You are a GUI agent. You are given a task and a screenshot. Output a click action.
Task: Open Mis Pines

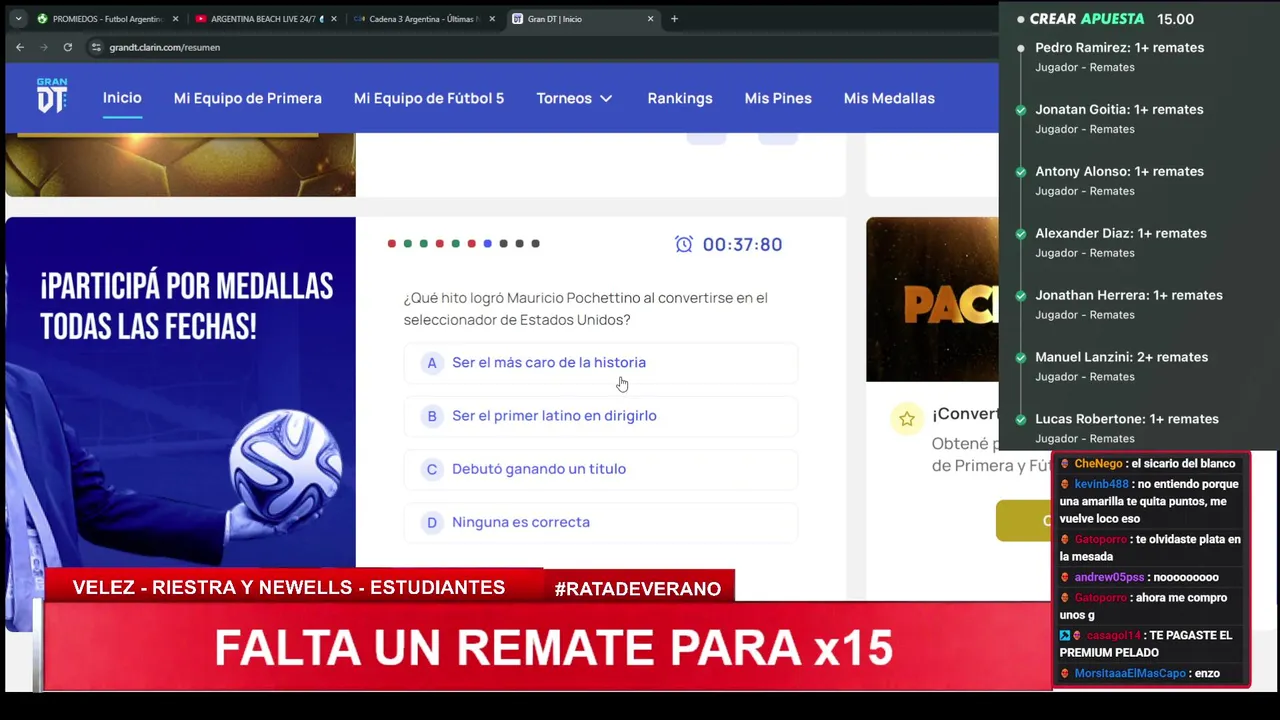click(778, 98)
